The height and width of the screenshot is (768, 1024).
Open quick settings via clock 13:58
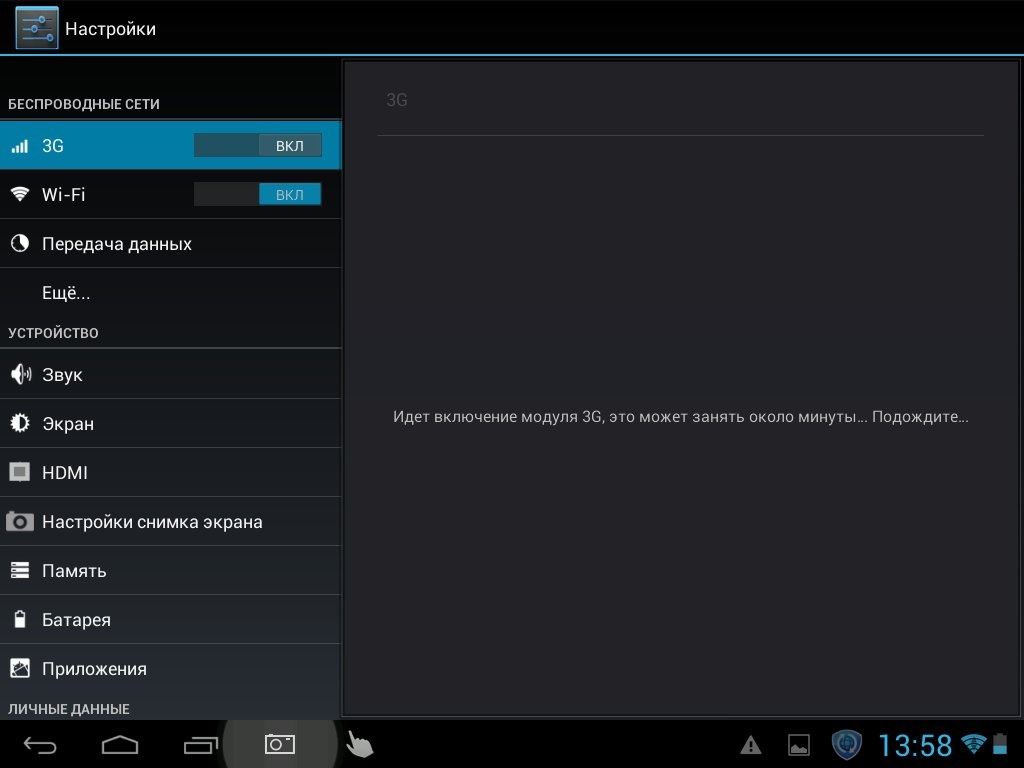coord(914,745)
